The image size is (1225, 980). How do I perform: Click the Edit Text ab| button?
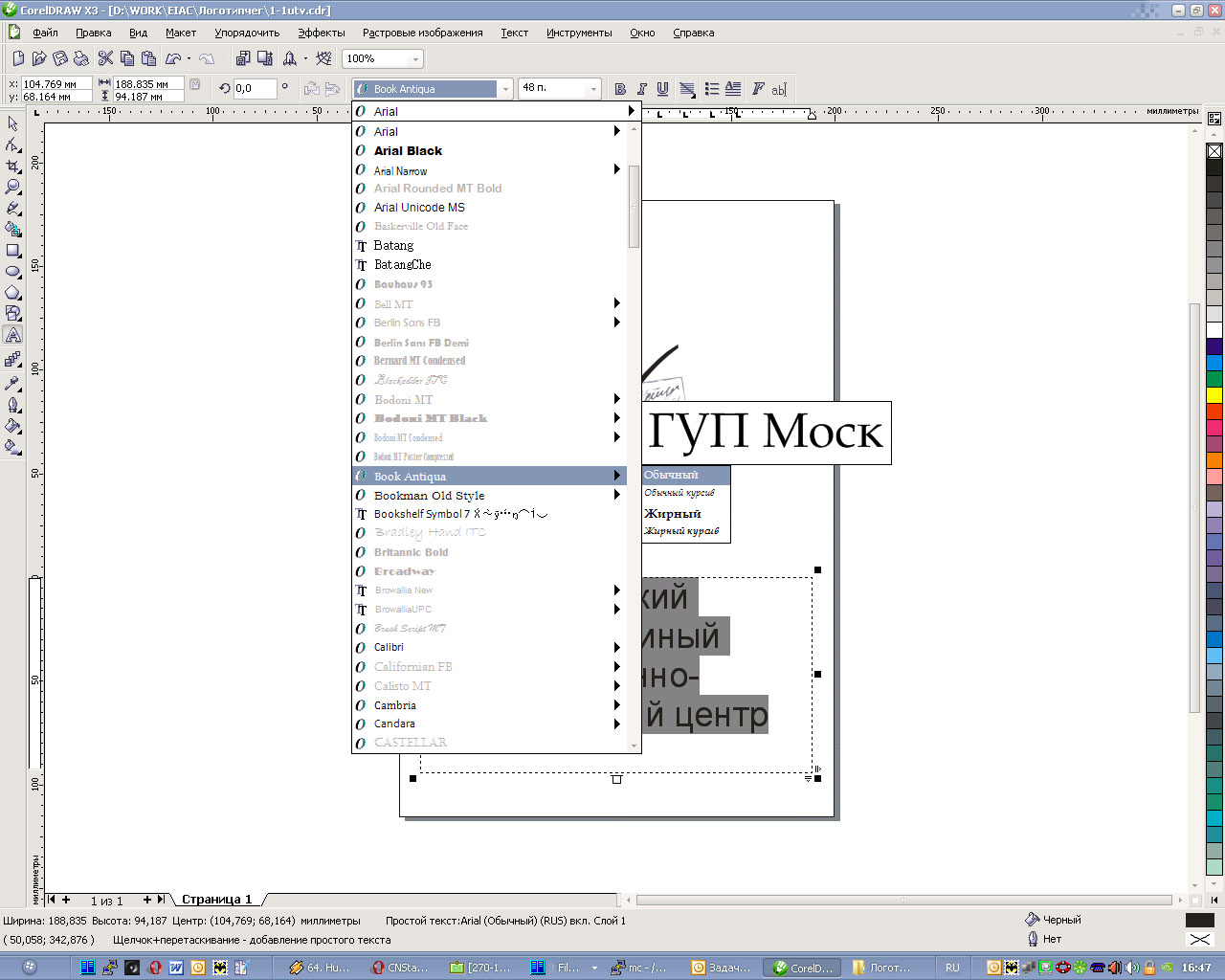[x=779, y=89]
